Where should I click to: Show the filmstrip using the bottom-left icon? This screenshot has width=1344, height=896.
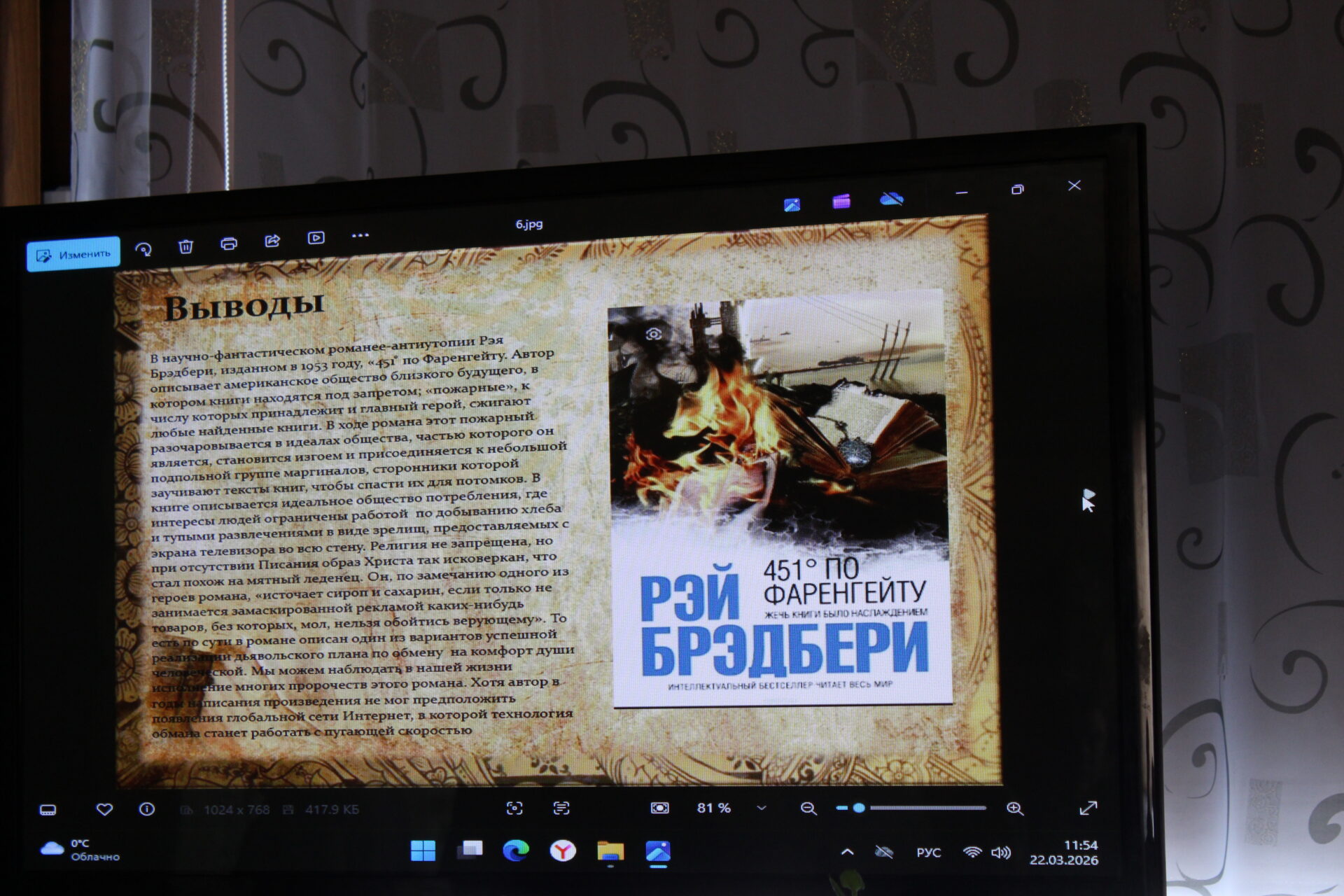(x=48, y=811)
